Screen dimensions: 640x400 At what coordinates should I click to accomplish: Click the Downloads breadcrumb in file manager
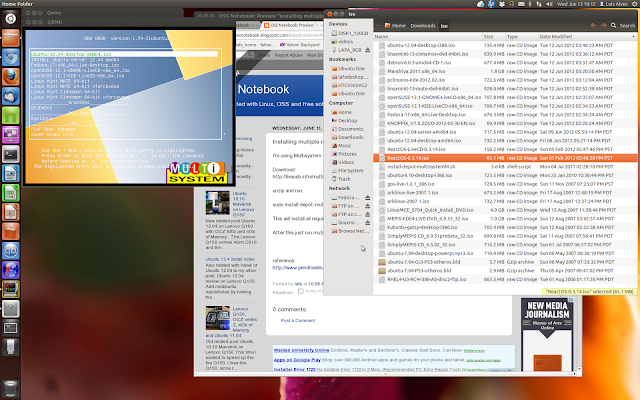(423, 26)
